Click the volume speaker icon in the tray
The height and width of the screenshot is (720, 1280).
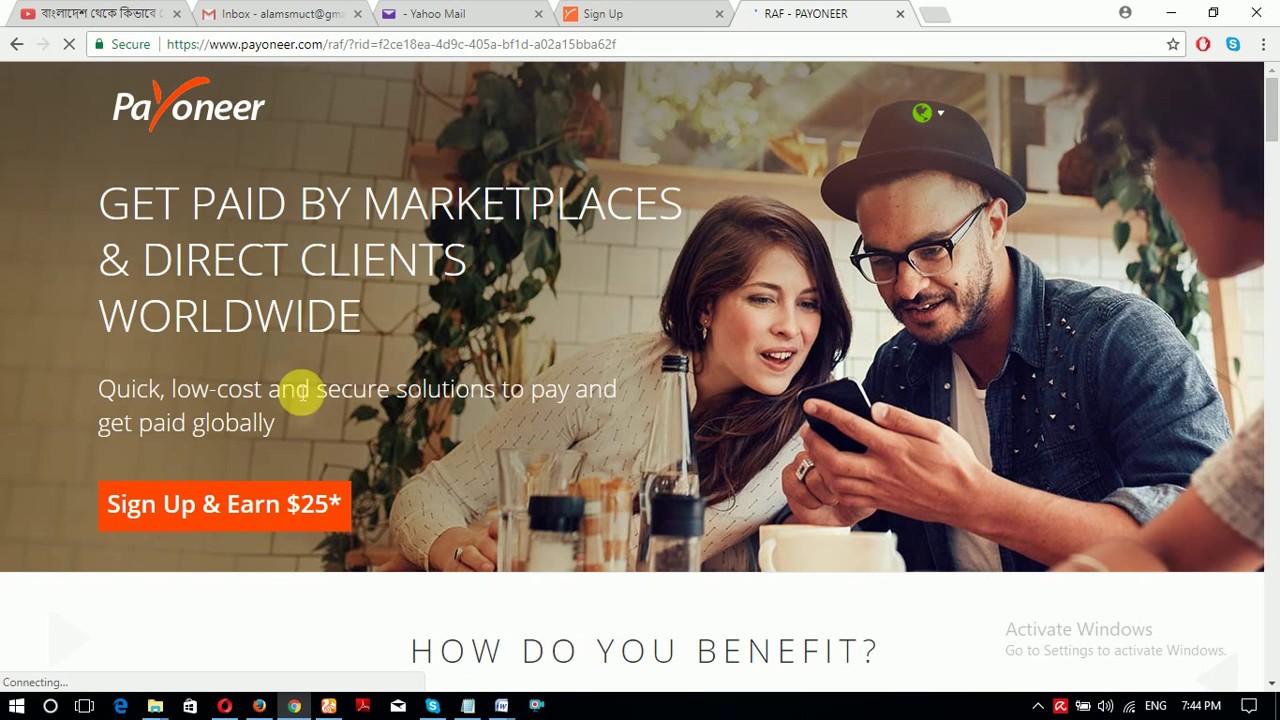(1105, 706)
